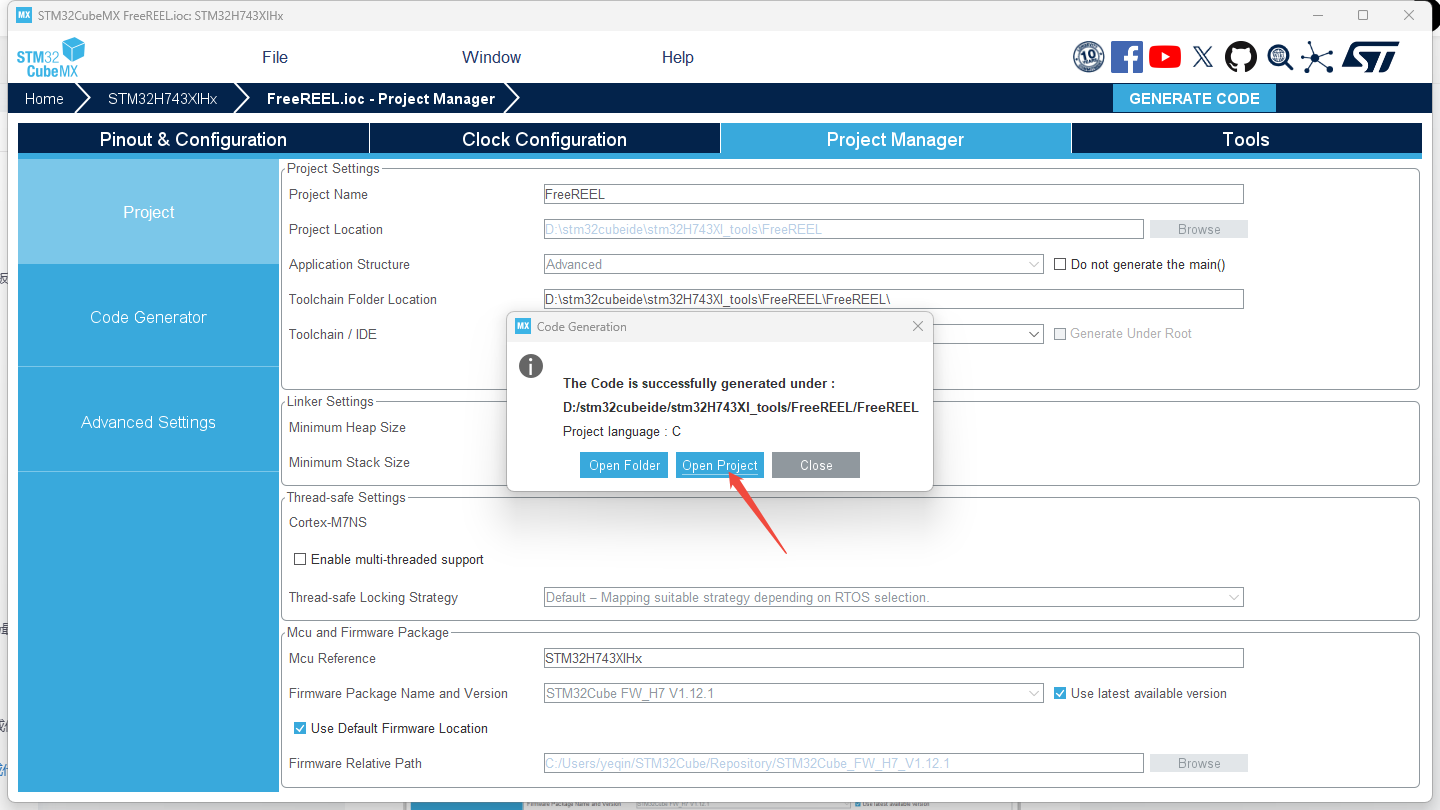Viewport: 1440px width, 810px height.
Task: Expand the Toolchain / IDE dropdown arrow
Action: [1035, 334]
